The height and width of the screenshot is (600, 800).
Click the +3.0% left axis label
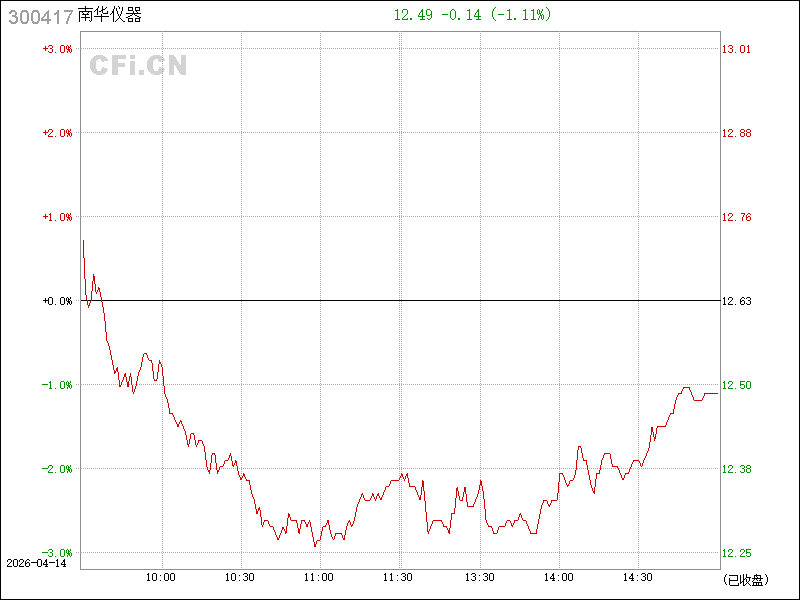(x=56, y=49)
